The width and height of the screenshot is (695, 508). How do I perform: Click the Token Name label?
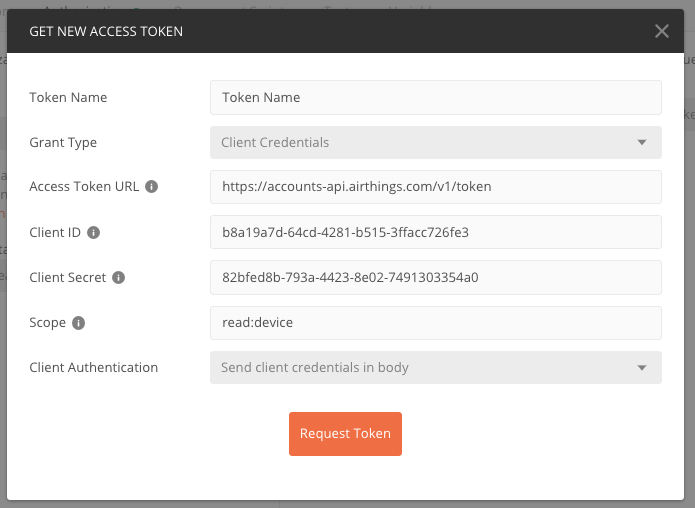(x=68, y=97)
